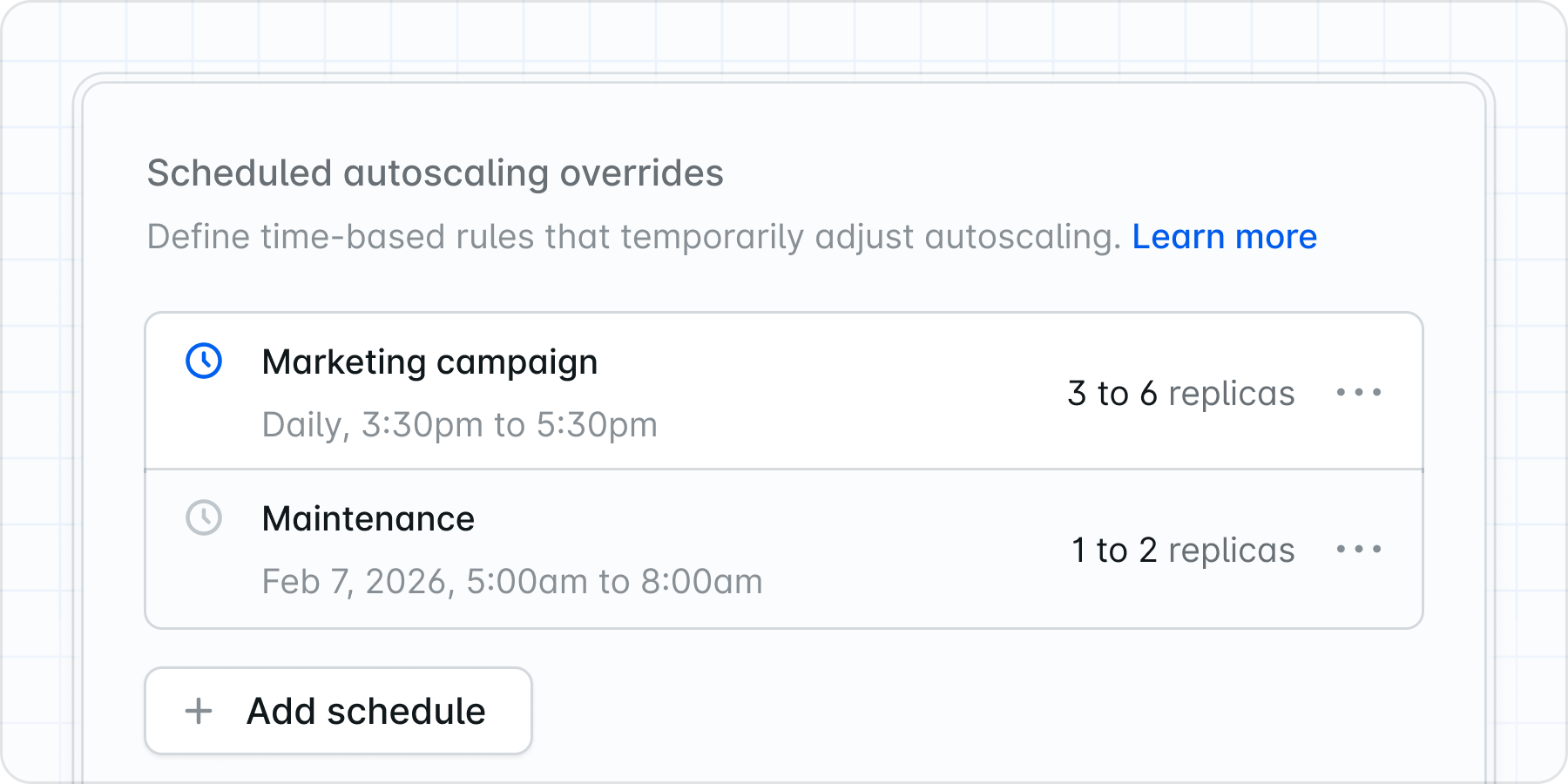
Task: Click the Feb 7, 2026 schedule time text
Action: (512, 580)
